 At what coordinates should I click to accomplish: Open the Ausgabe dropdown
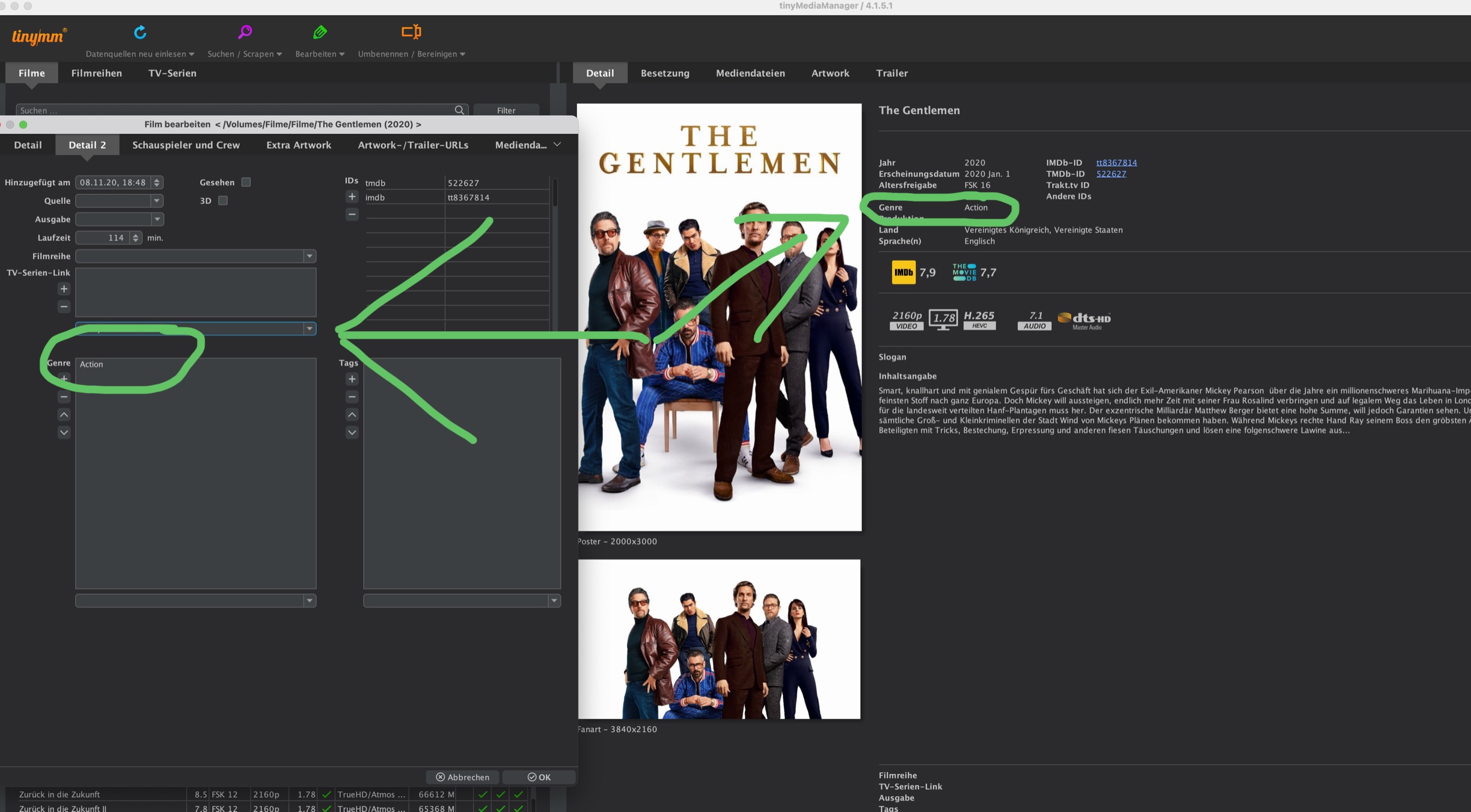156,219
